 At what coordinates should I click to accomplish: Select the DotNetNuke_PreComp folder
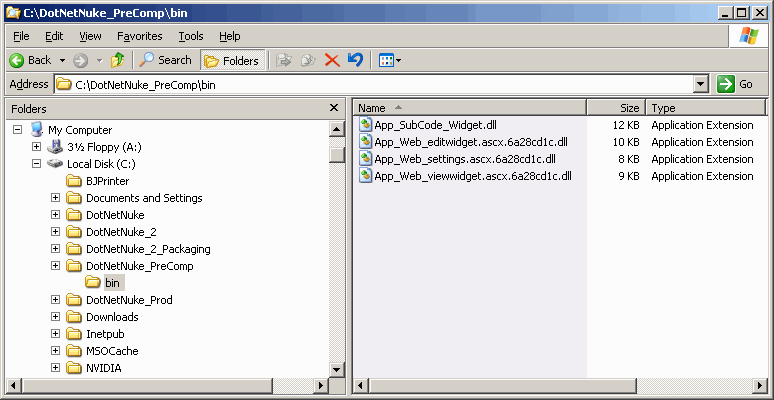coord(140,266)
